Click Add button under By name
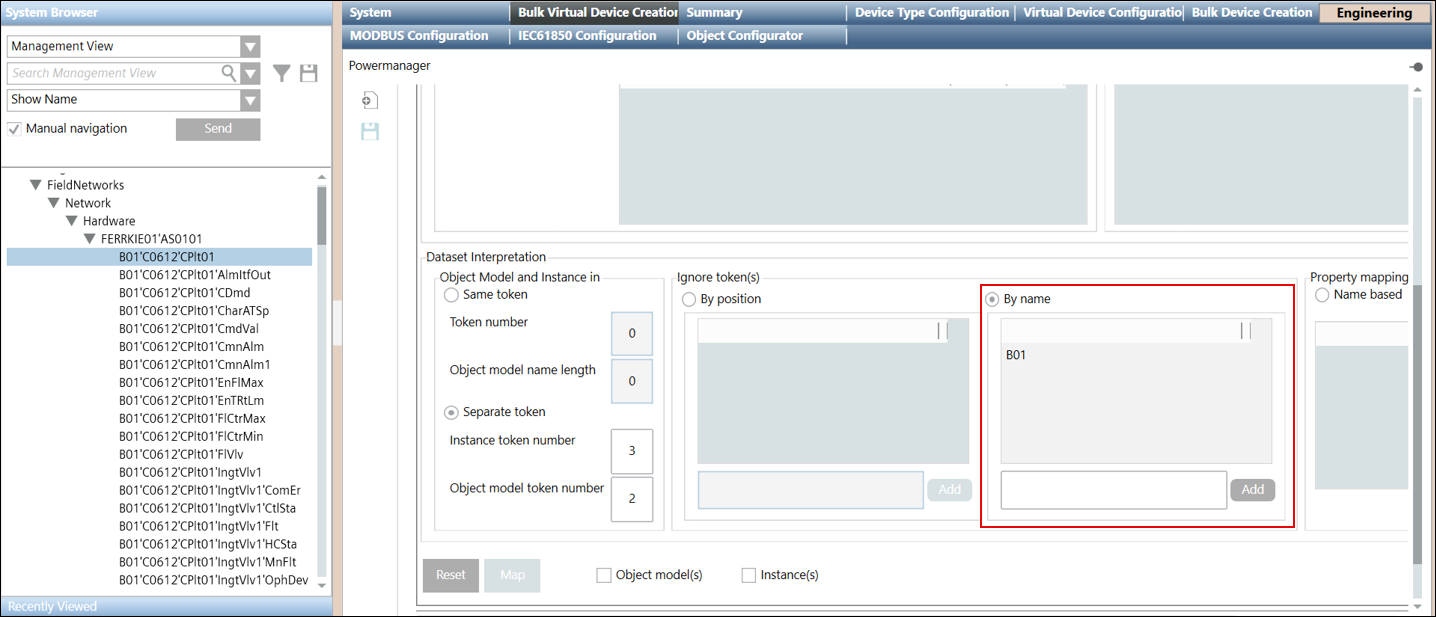 pos(1252,490)
